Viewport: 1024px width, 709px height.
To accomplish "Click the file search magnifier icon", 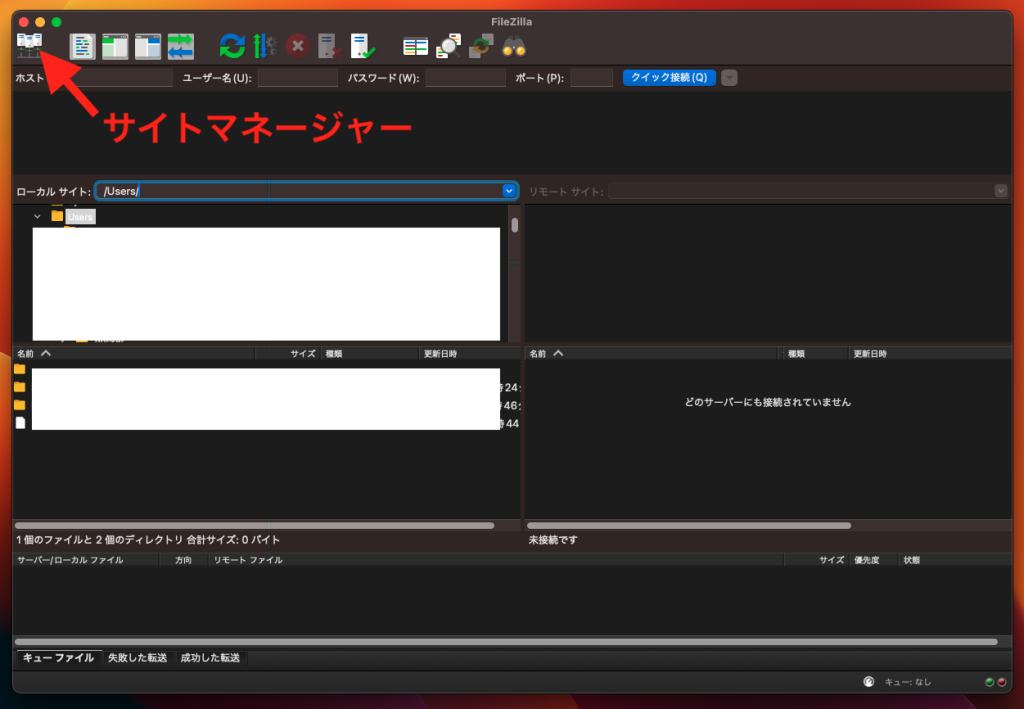I will coord(448,45).
